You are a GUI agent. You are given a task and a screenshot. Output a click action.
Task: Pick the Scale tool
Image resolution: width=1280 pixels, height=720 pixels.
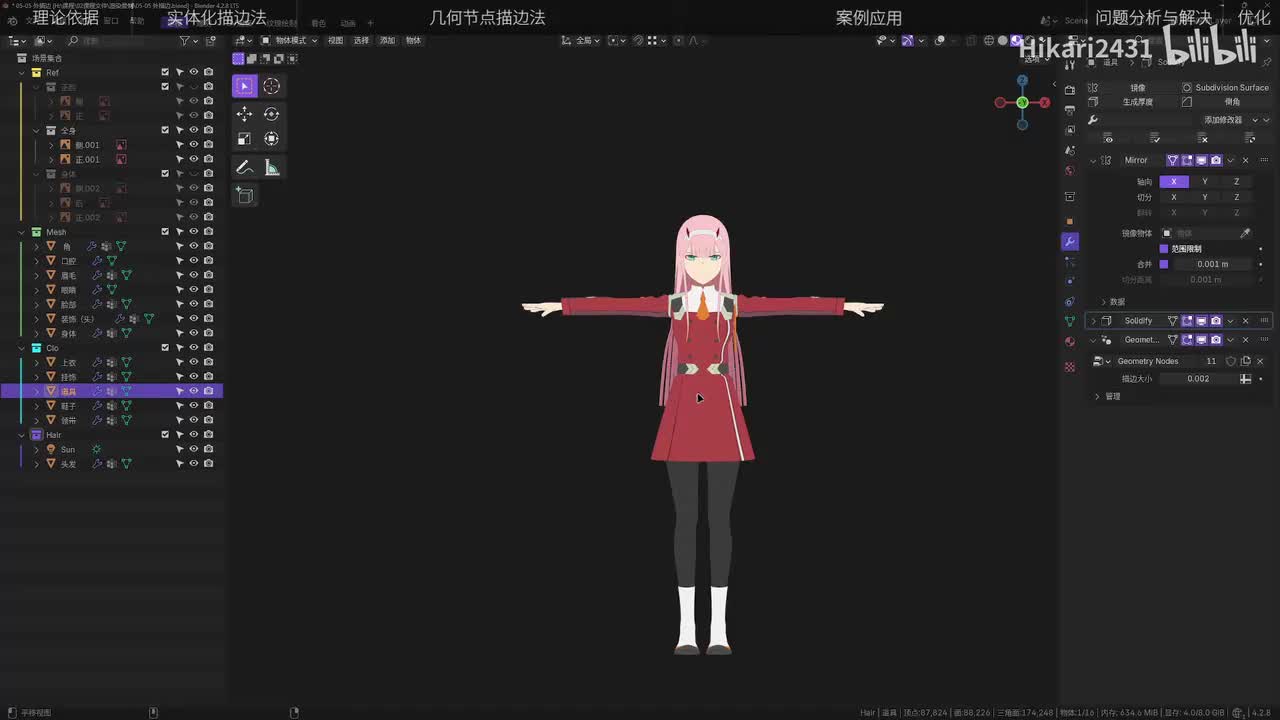point(244,139)
